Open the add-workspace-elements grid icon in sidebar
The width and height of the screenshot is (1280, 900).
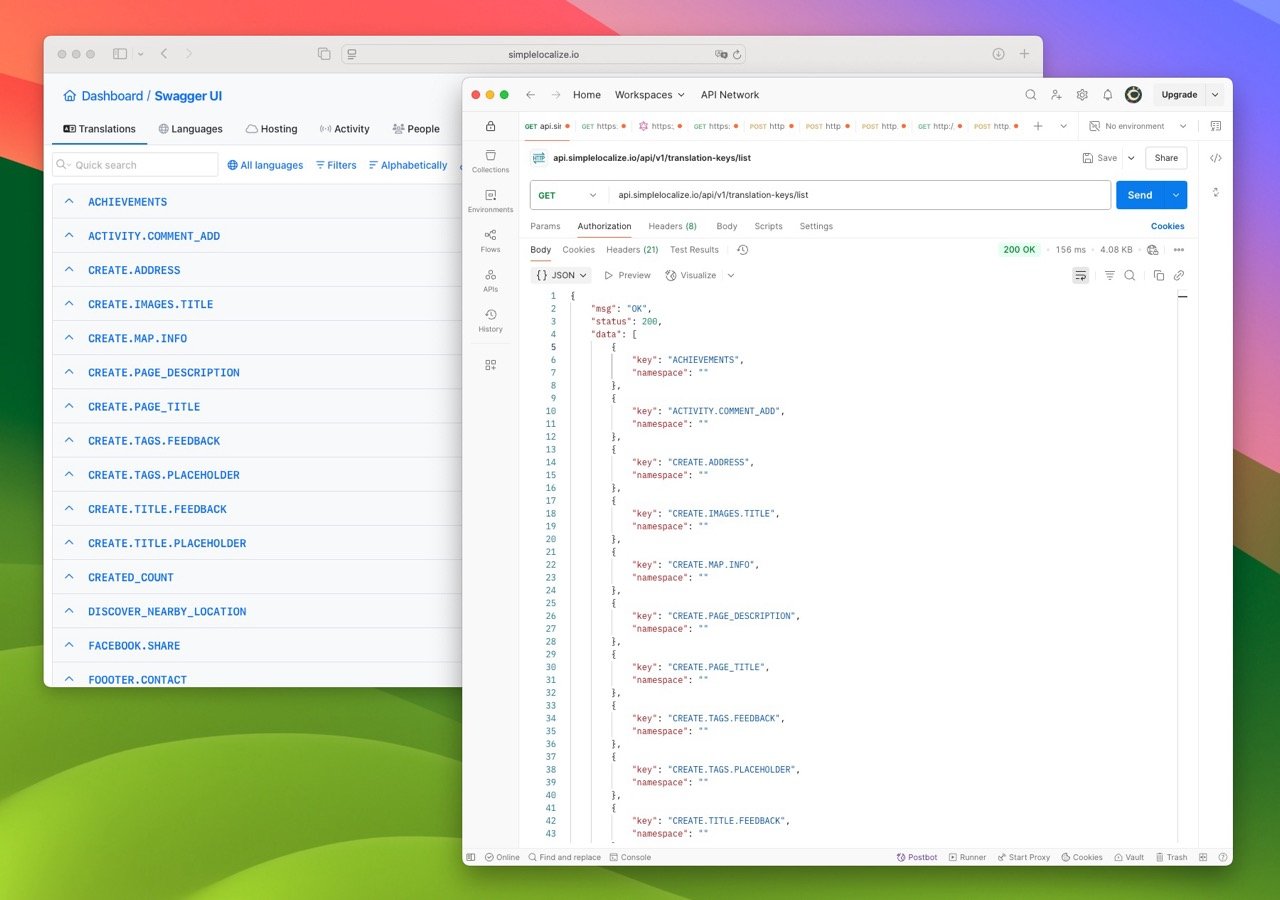coord(490,365)
